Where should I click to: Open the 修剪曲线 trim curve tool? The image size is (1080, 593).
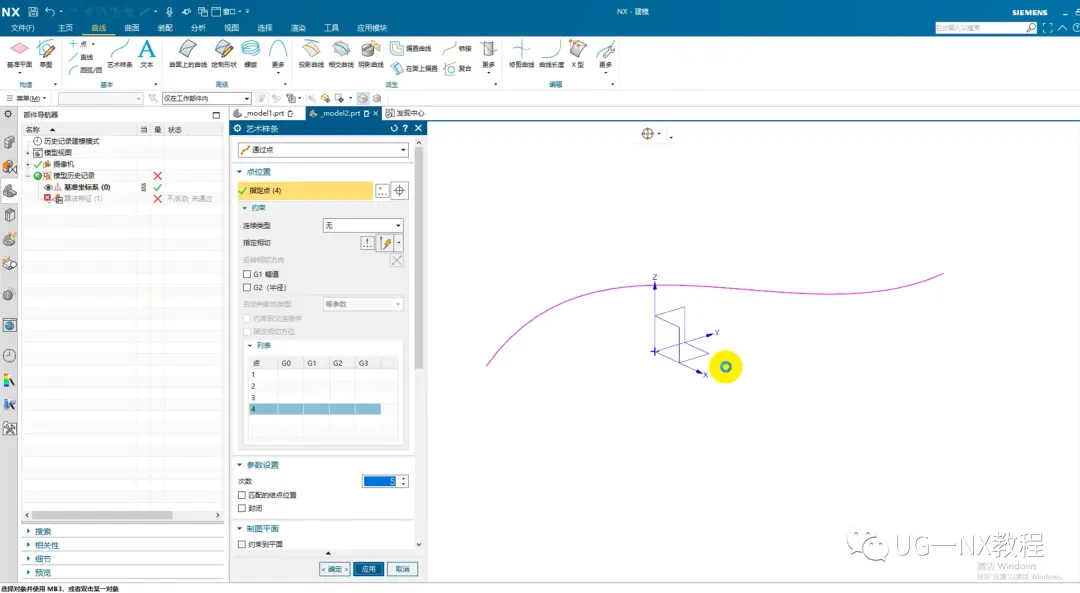[521, 54]
